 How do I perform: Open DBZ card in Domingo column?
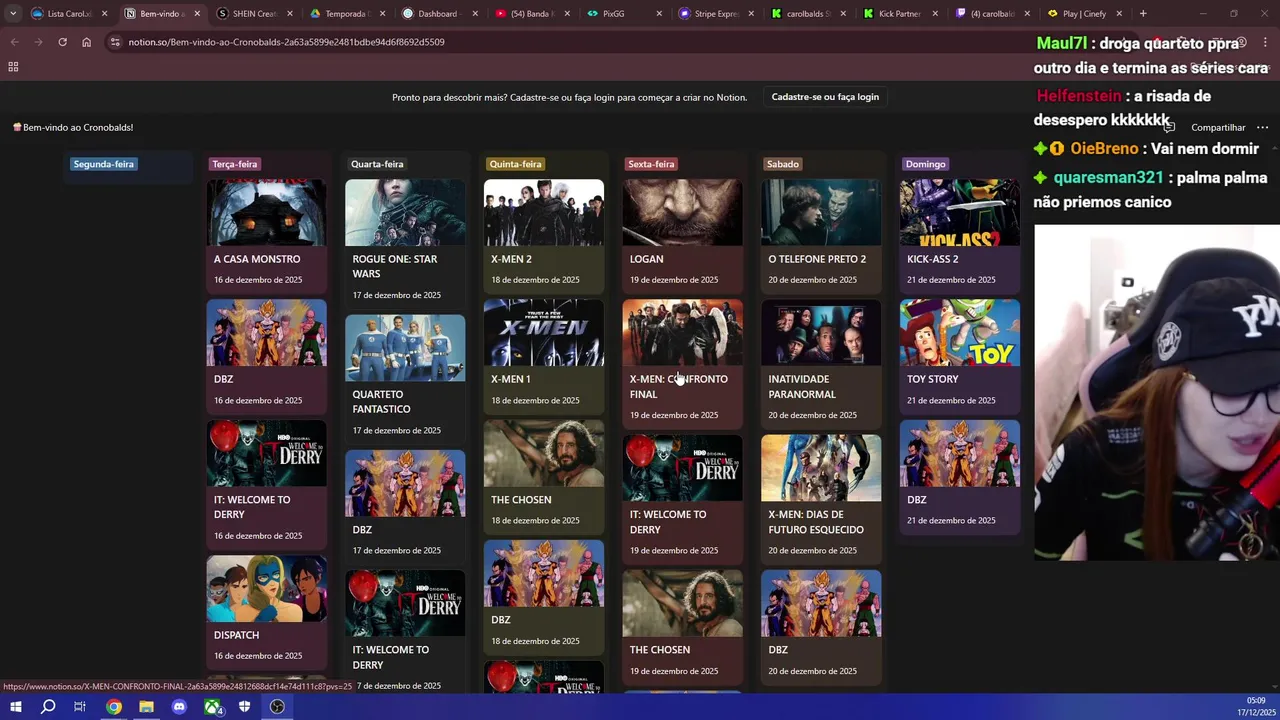pyautogui.click(x=960, y=475)
